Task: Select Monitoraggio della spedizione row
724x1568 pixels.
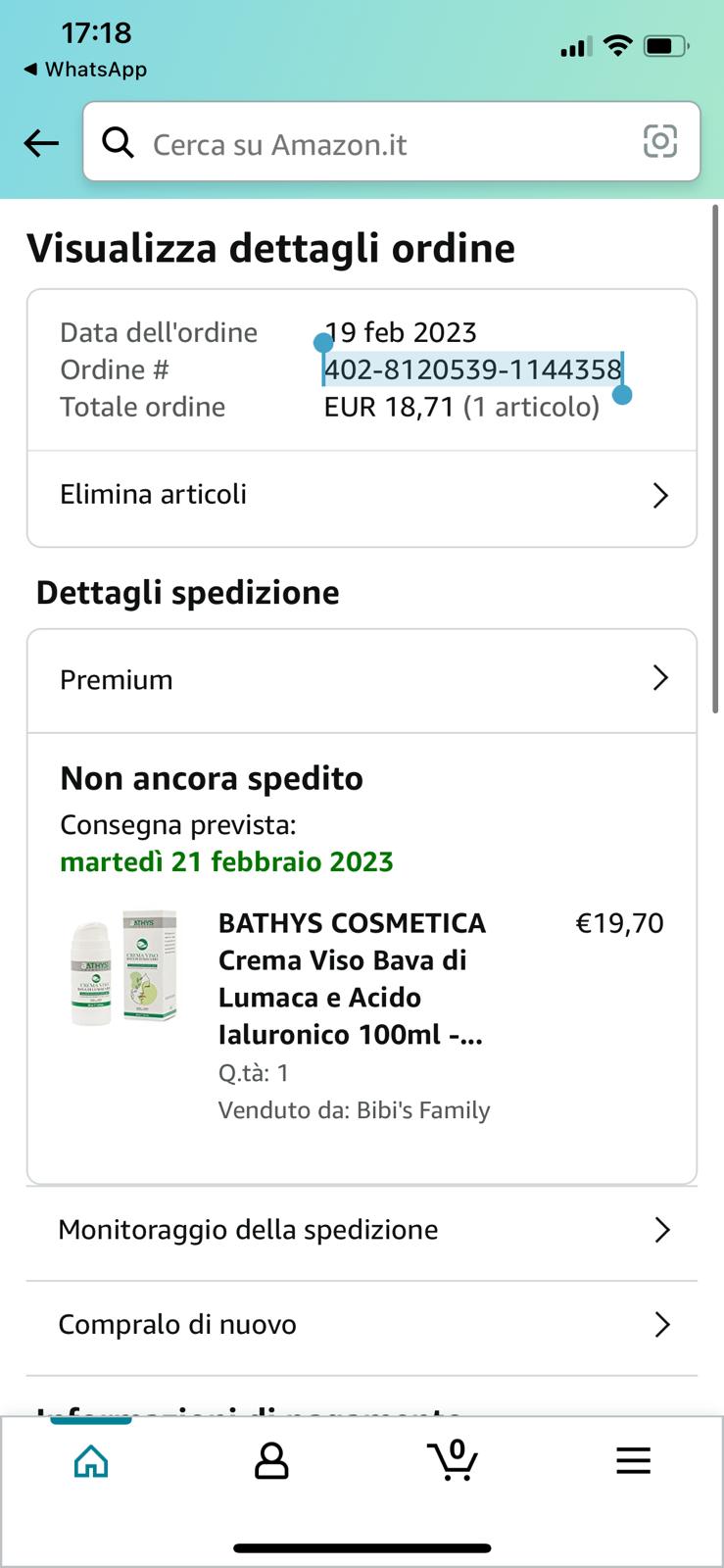Action: [362, 1231]
